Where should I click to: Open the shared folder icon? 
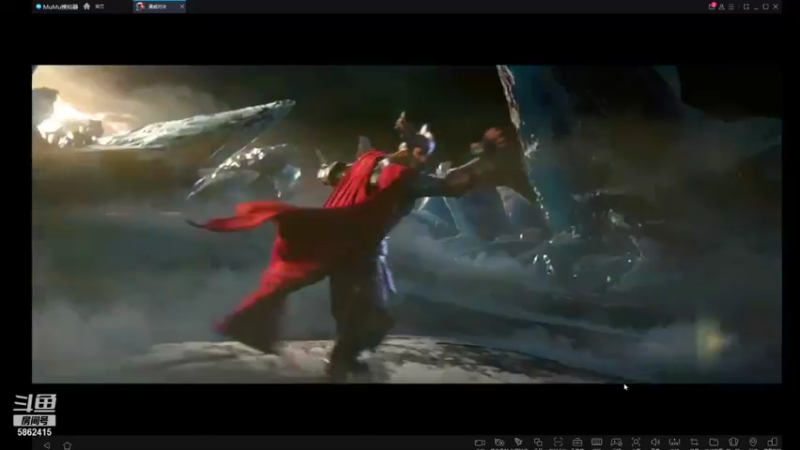point(714,442)
